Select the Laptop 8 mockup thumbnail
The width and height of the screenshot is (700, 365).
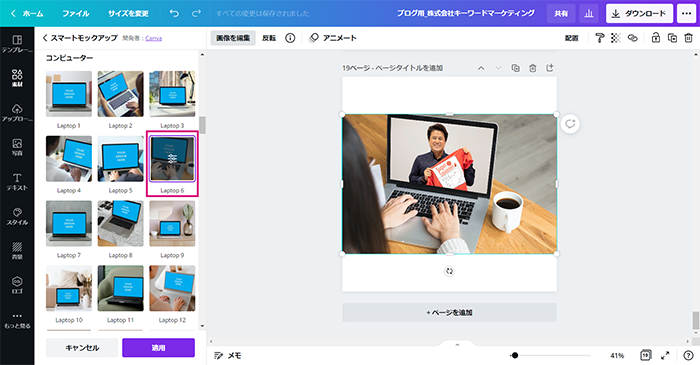coord(121,224)
